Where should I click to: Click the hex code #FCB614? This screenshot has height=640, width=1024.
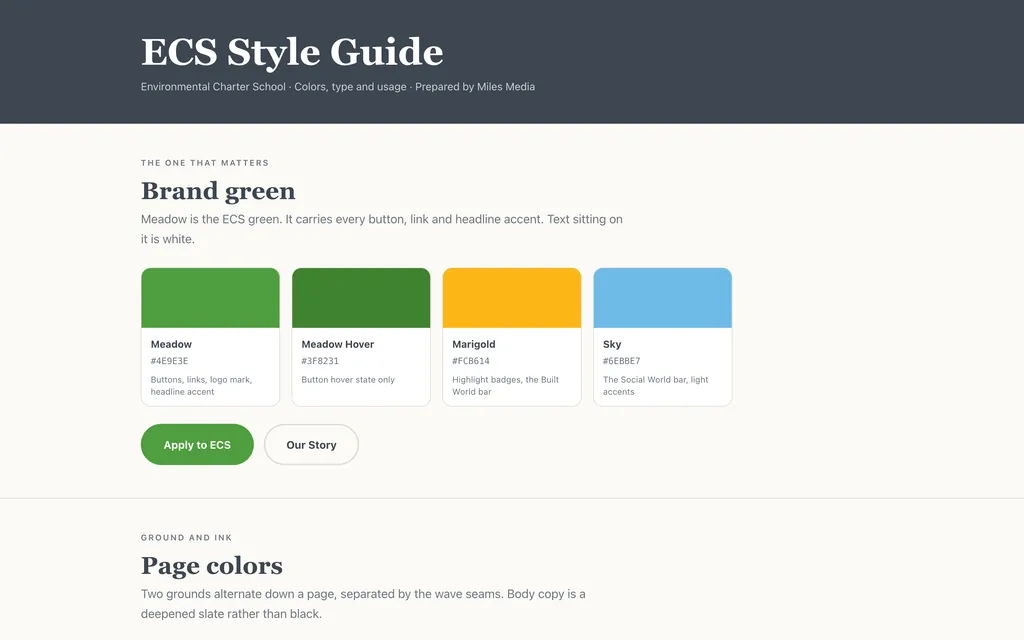pyautogui.click(x=471, y=360)
